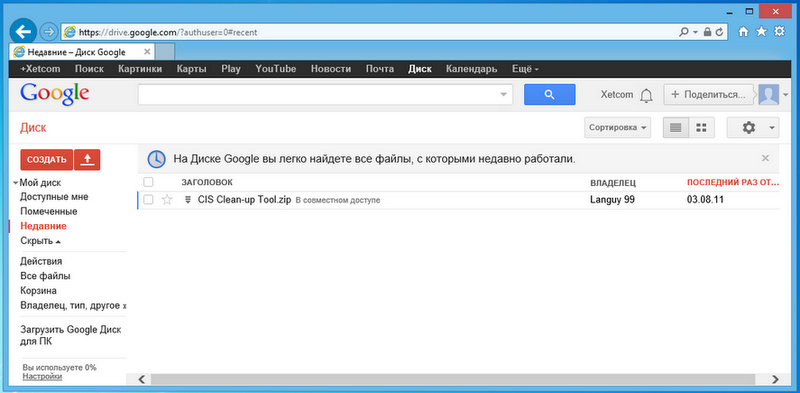Viewport: 800px width, 393px height.
Task: Click Загрузить Google Диск для ПК link
Action: click(x=71, y=335)
